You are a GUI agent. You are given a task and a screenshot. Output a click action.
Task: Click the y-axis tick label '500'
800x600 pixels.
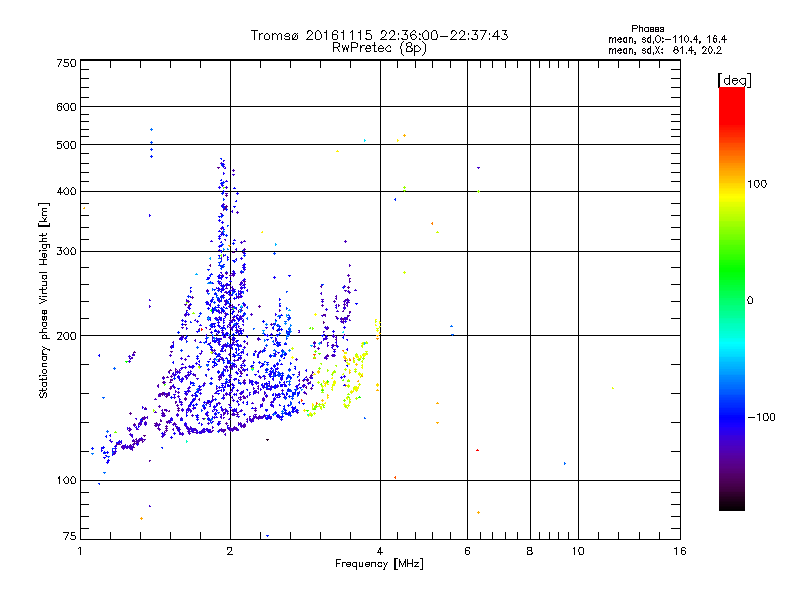[66, 145]
